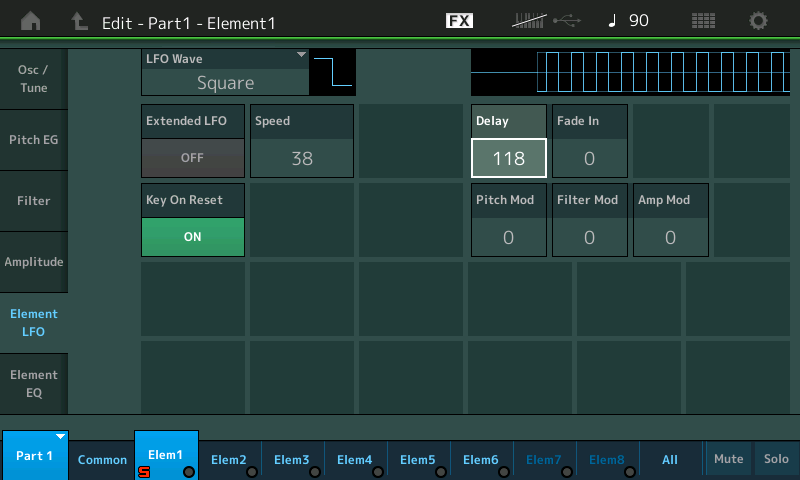Open the LFO Wave dropdown
Image resolution: width=800 pixels, height=480 pixels.
pos(225,72)
